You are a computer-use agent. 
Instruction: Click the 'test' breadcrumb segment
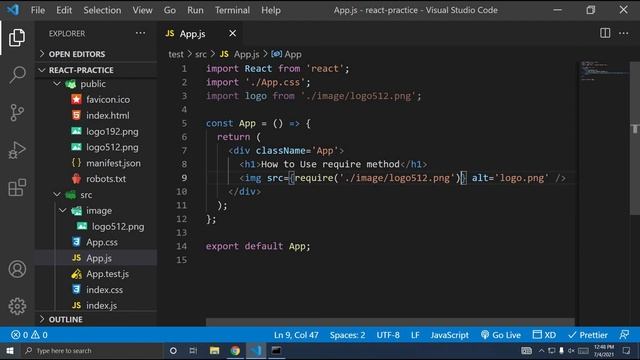point(176,54)
